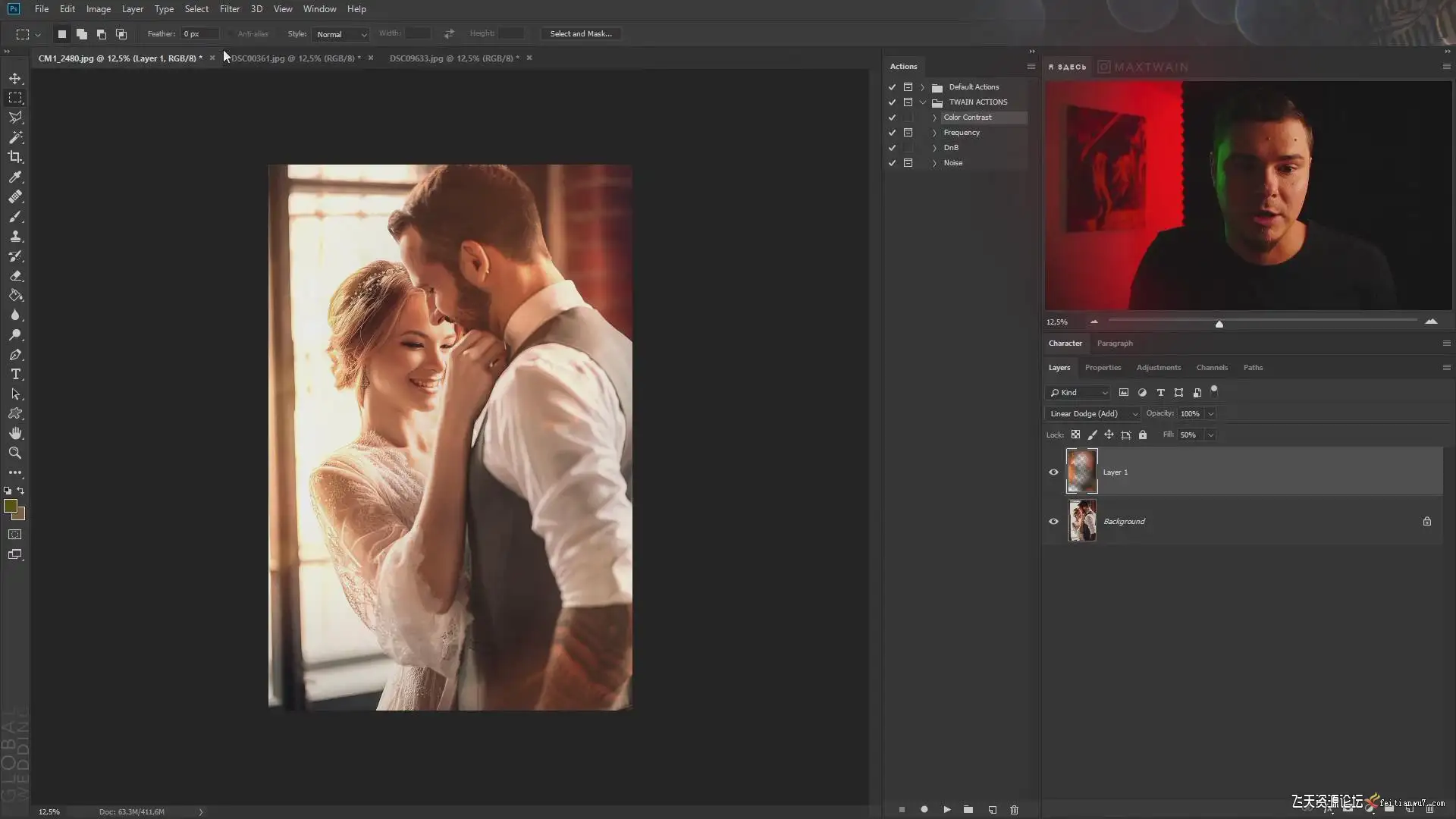Image resolution: width=1456 pixels, height=819 pixels.
Task: Select the Clone Stamp tool
Action: click(x=15, y=236)
